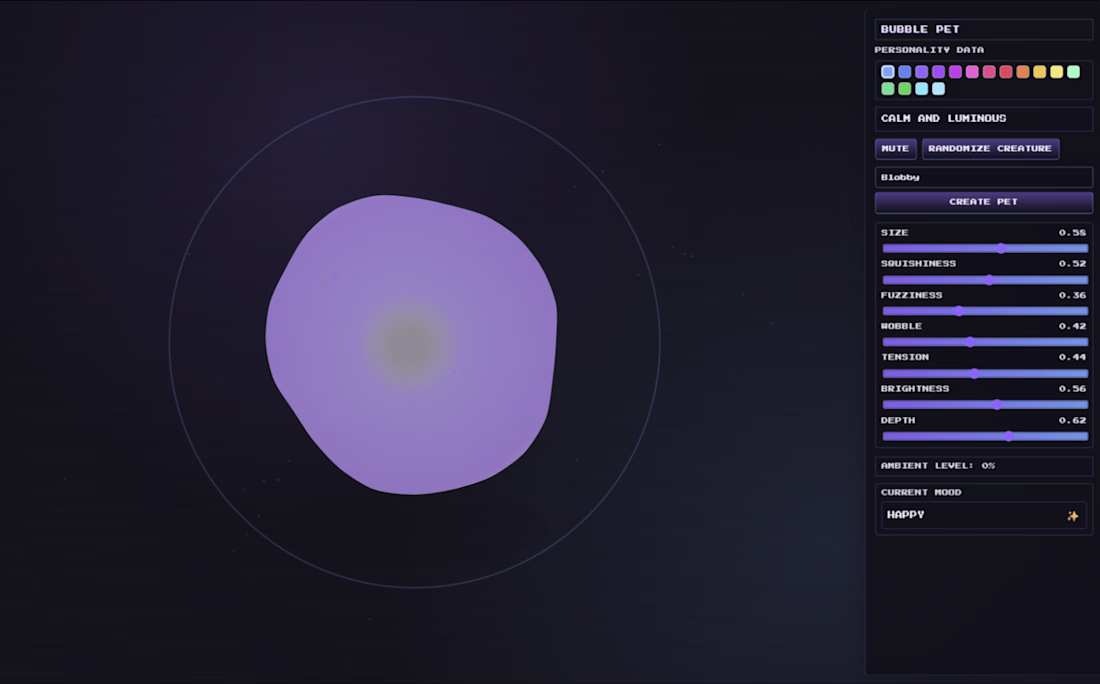Click the Size value 0.58
The height and width of the screenshot is (684, 1100).
coord(1072,233)
